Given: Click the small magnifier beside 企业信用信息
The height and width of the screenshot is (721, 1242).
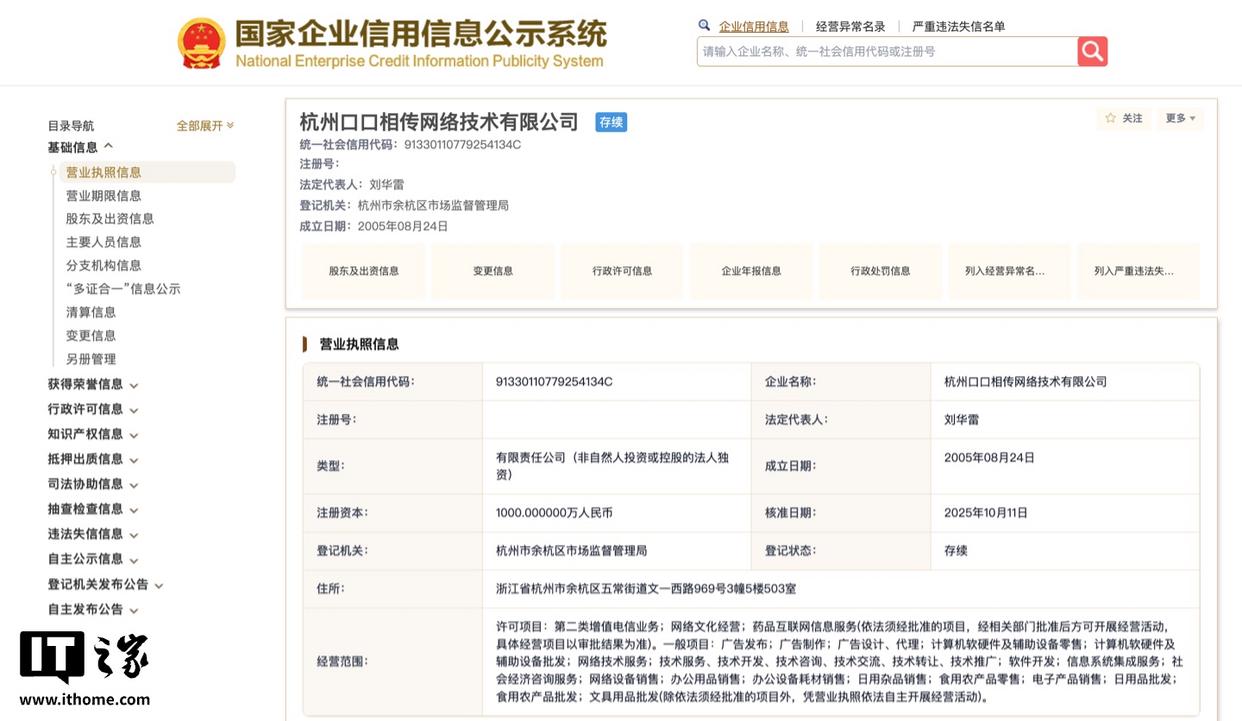Looking at the screenshot, I should tap(704, 26).
